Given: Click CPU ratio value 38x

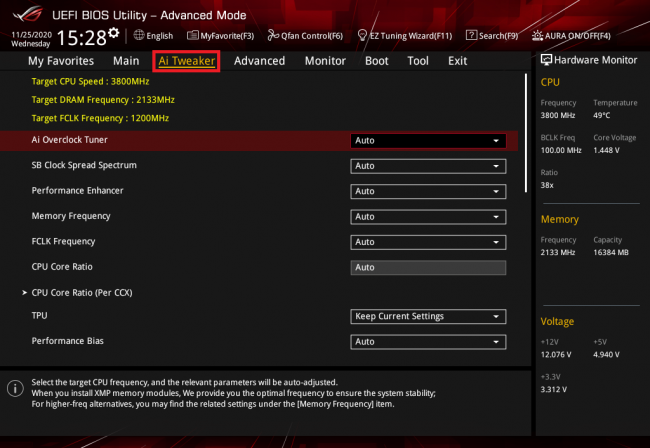Looking at the screenshot, I should [x=547, y=185].
